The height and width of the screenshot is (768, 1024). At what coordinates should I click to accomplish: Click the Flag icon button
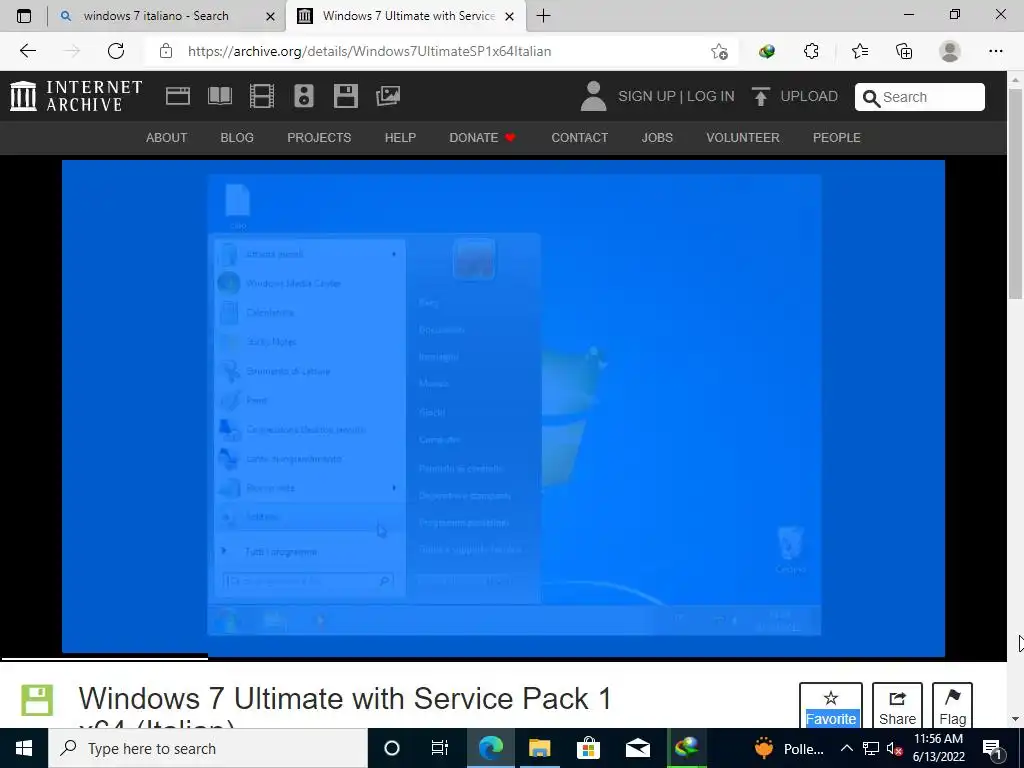coord(952,707)
